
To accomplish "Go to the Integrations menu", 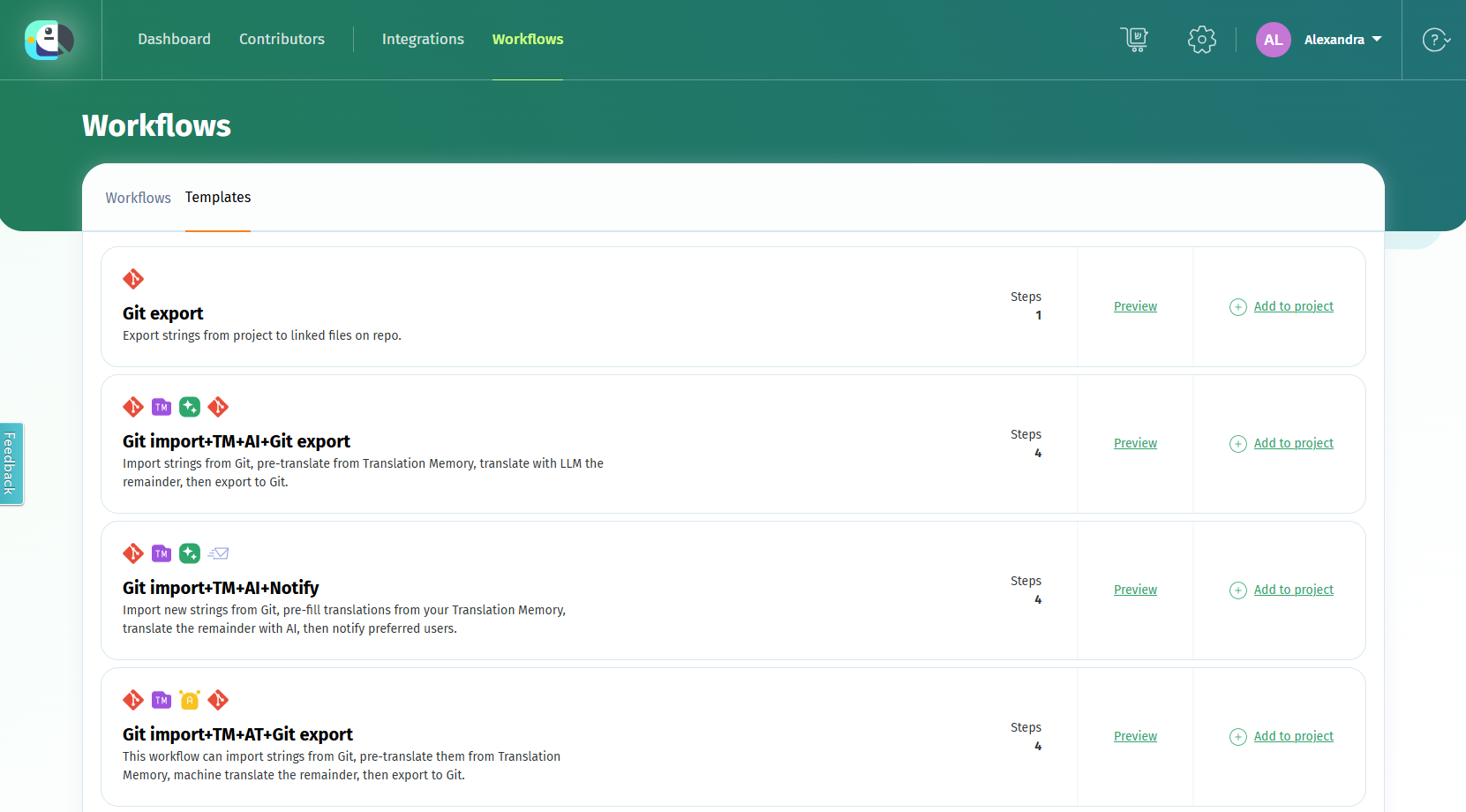I will click(x=423, y=39).
